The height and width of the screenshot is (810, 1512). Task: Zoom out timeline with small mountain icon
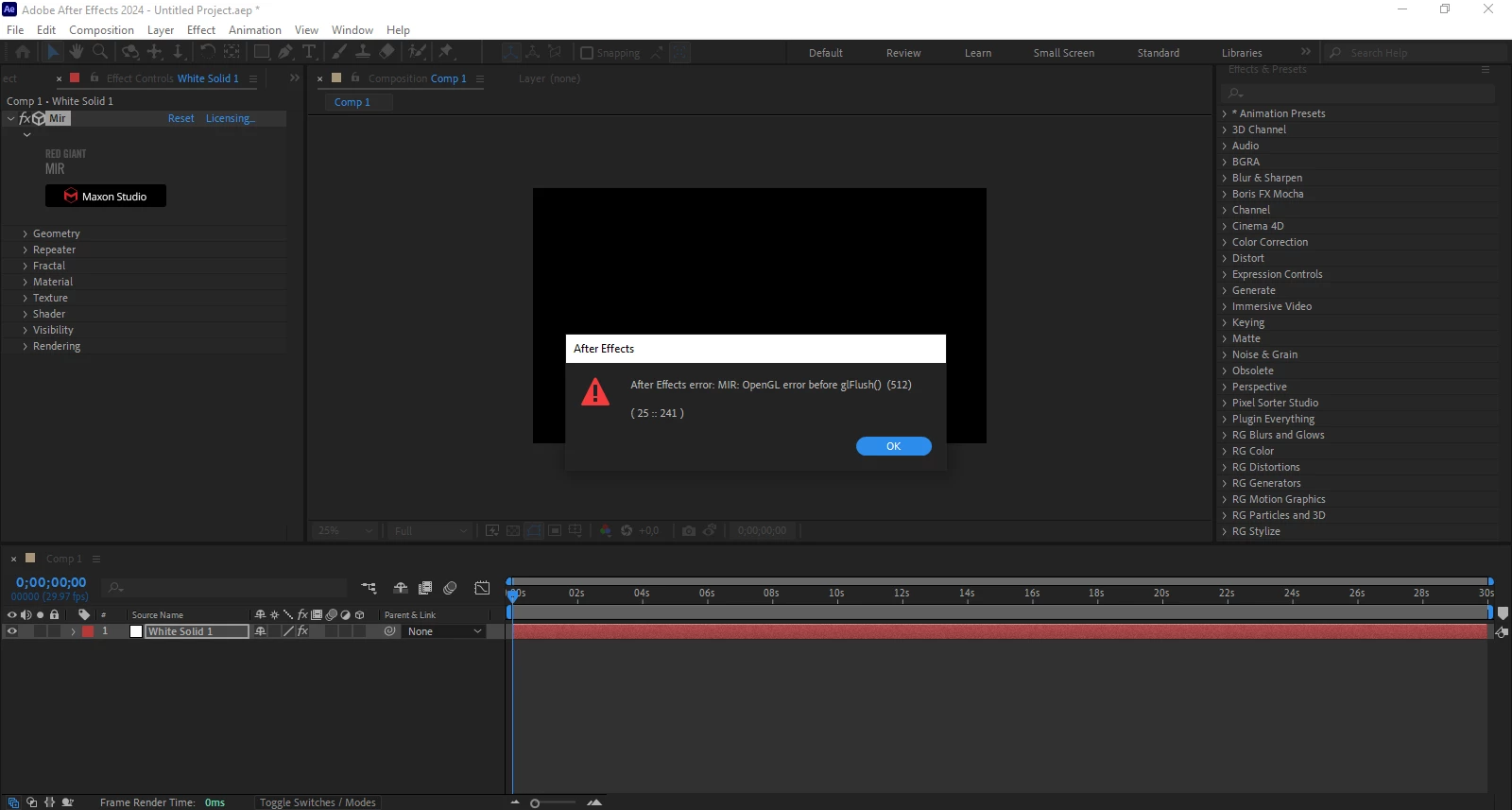tap(515, 802)
